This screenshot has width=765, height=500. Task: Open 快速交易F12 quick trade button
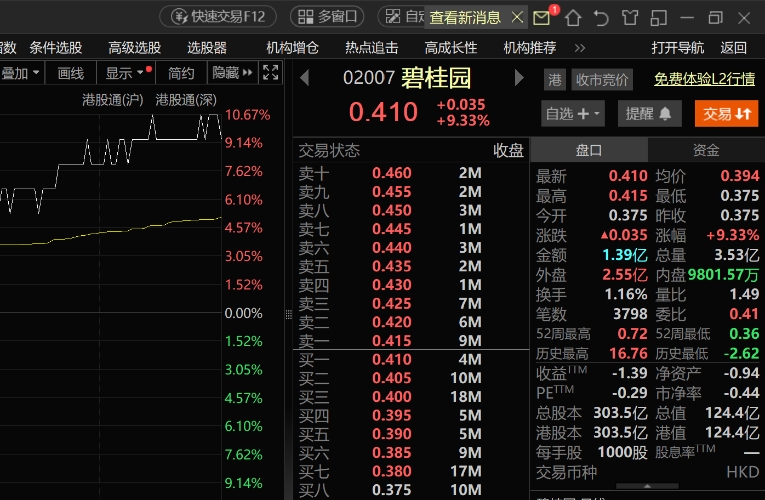point(218,17)
